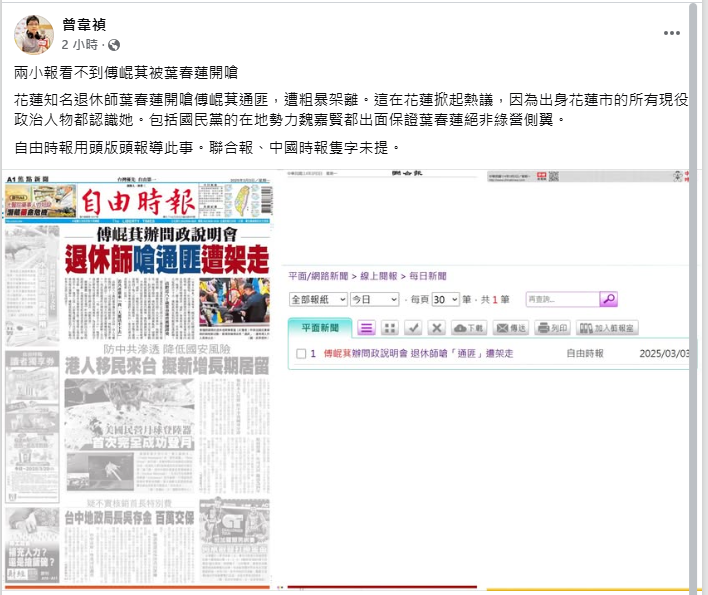Click the 加入剪報室 clipping button

[607, 328]
